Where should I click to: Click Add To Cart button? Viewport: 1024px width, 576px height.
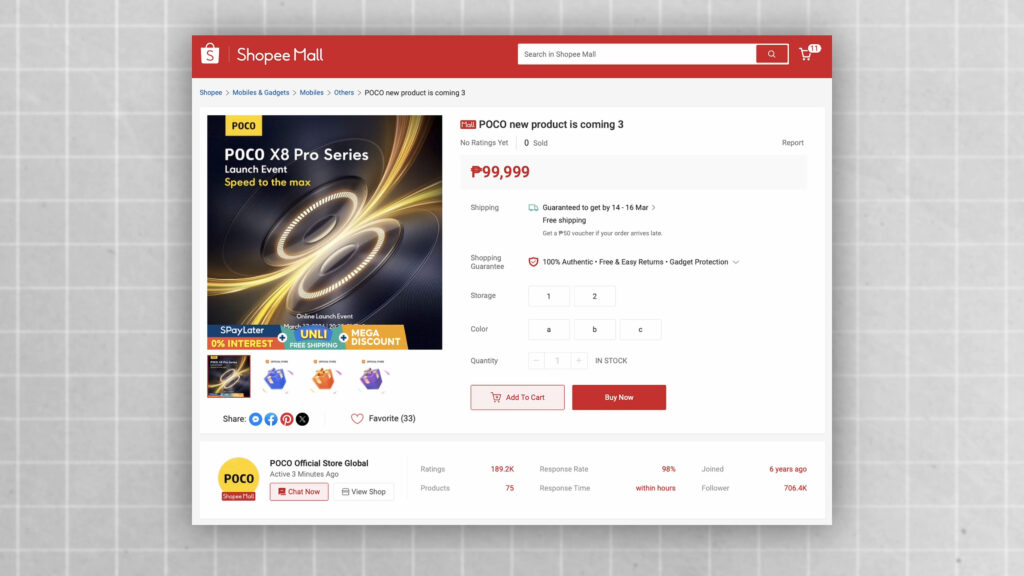(517, 397)
